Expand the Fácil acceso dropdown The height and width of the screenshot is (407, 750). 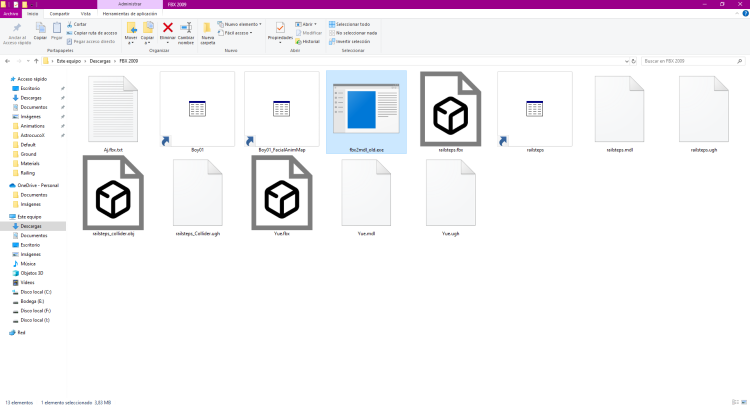237,32
